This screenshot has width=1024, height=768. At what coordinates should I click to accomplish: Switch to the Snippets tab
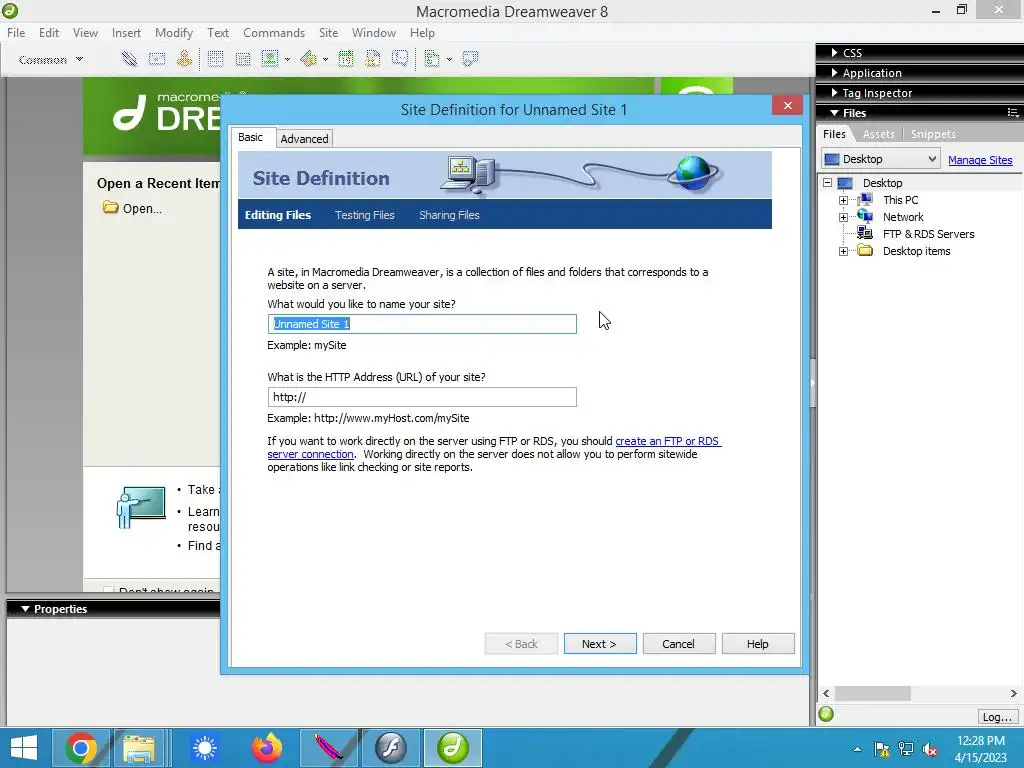(933, 134)
